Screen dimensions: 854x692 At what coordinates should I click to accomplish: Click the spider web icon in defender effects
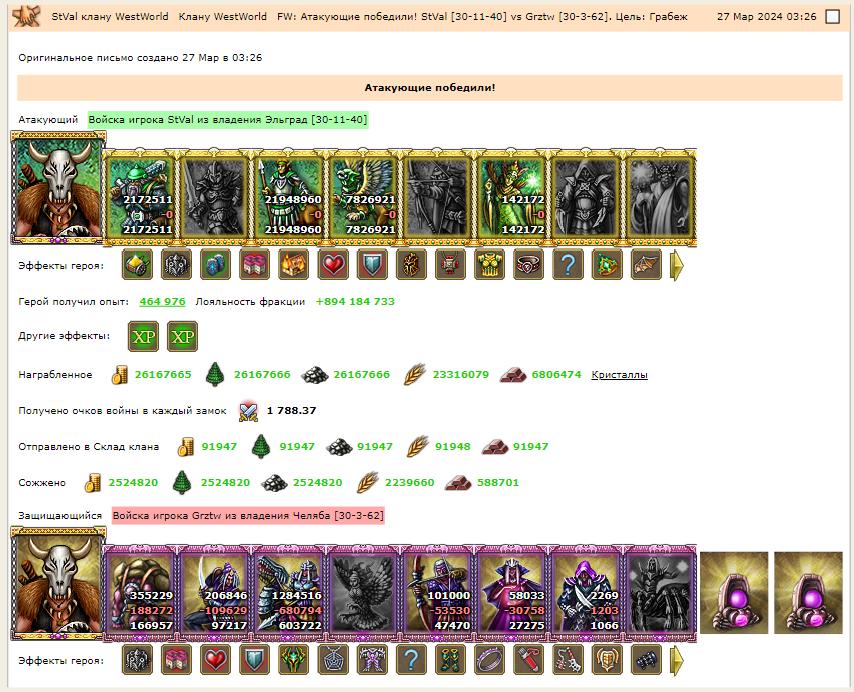pyautogui.click(x=333, y=660)
